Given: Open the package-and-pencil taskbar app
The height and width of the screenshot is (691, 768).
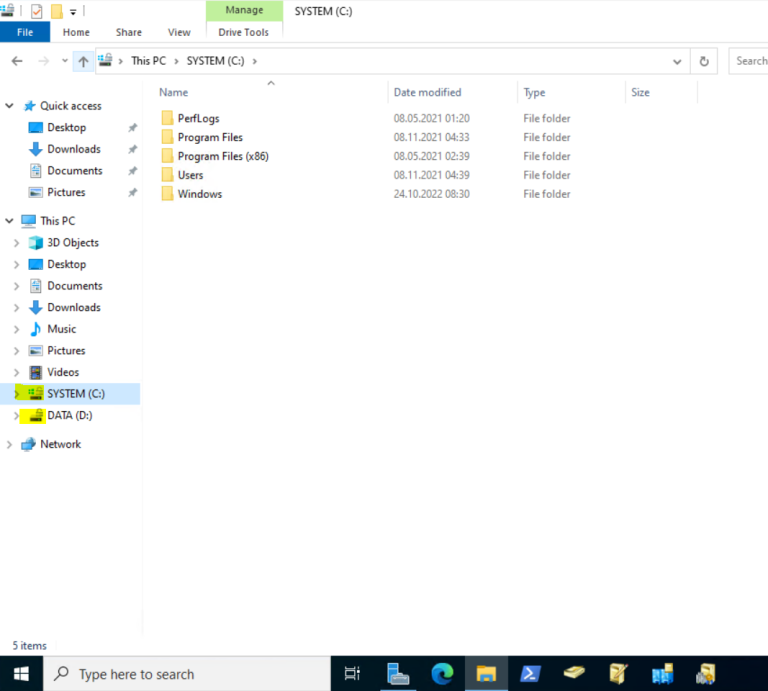Looking at the screenshot, I should [x=618, y=674].
